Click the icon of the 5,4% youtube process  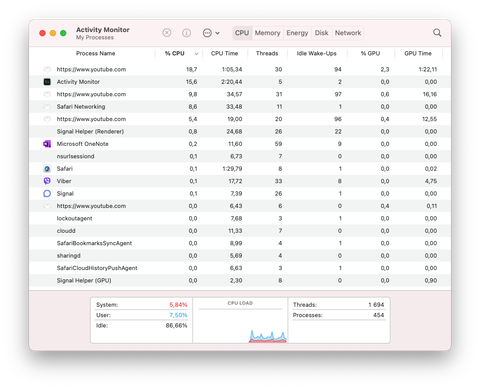[x=47, y=119]
